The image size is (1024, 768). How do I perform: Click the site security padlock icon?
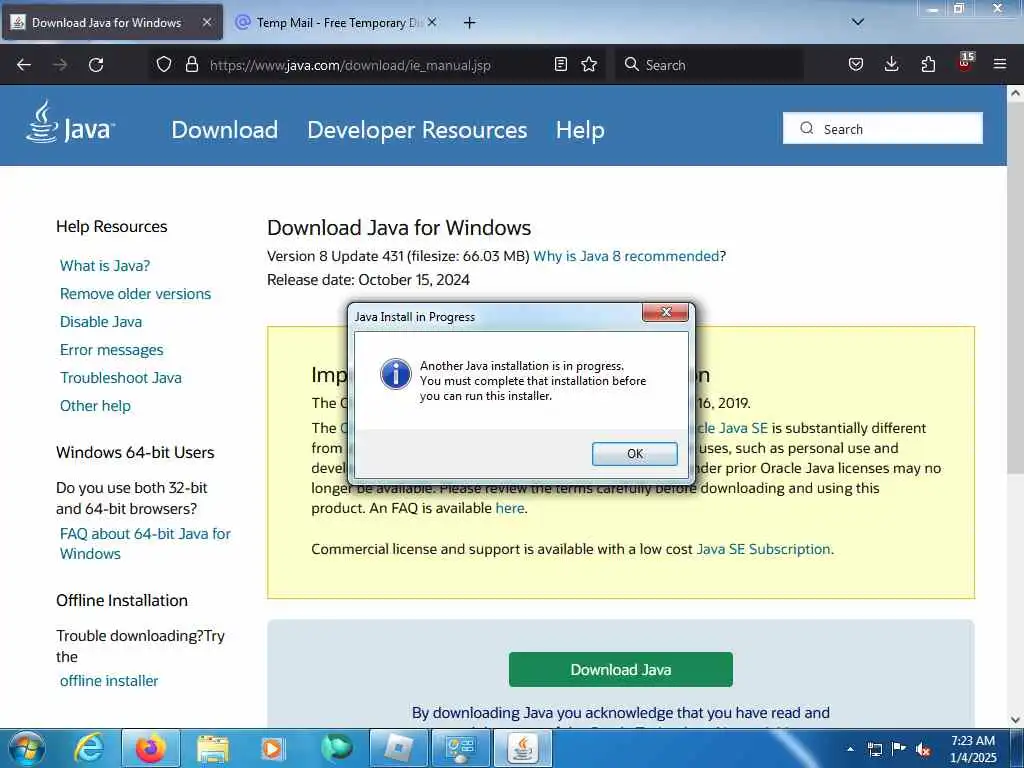click(191, 65)
